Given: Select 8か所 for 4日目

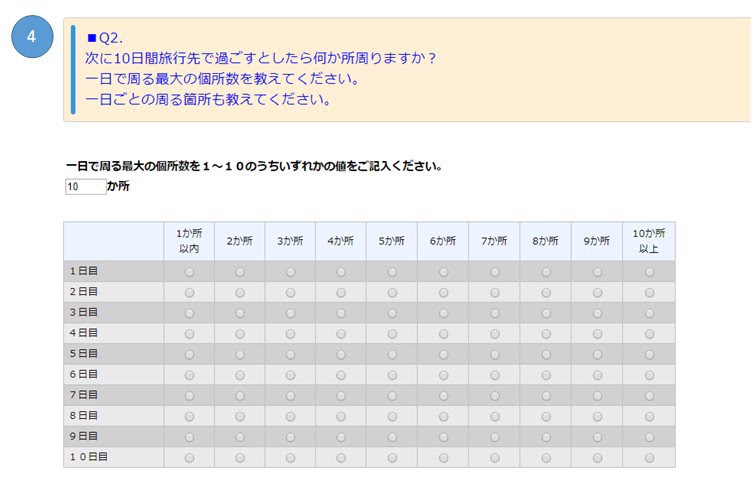Looking at the screenshot, I should click(546, 334).
